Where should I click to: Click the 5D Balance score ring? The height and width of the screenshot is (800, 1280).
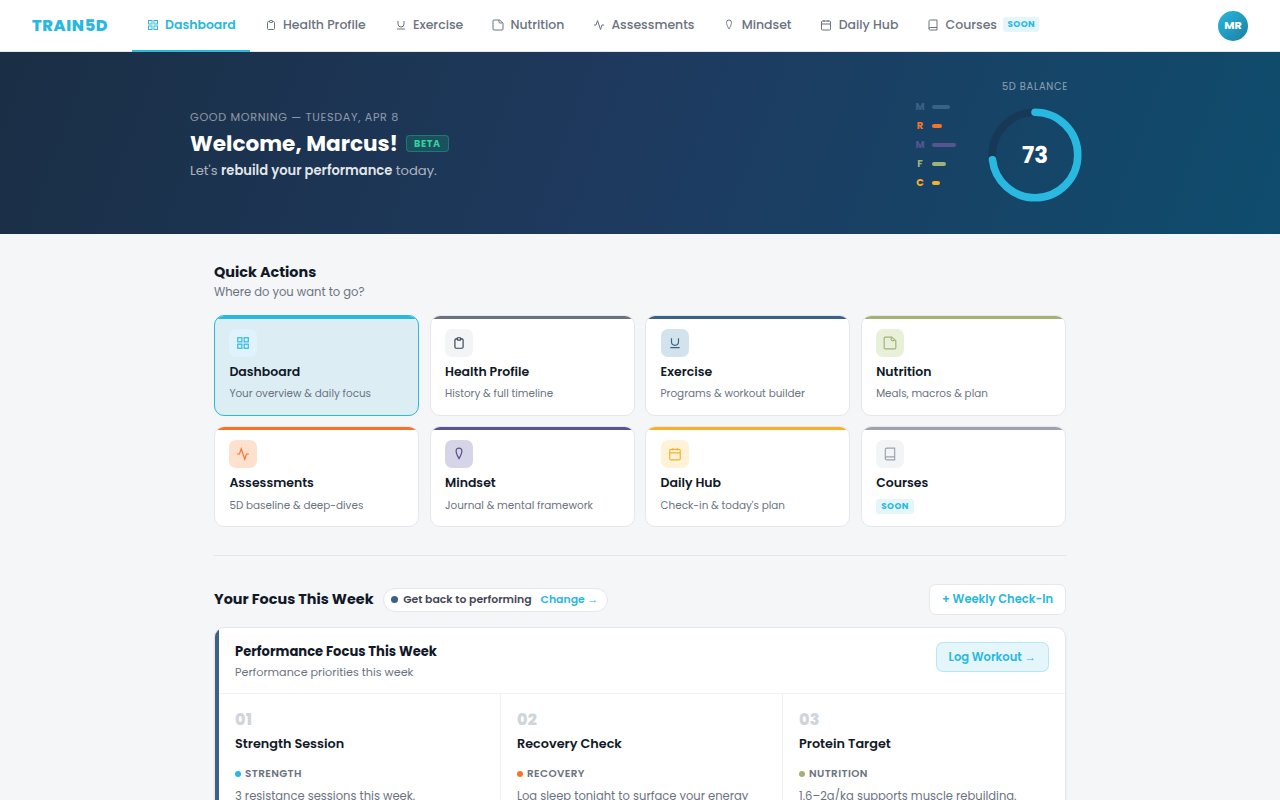coord(1035,155)
